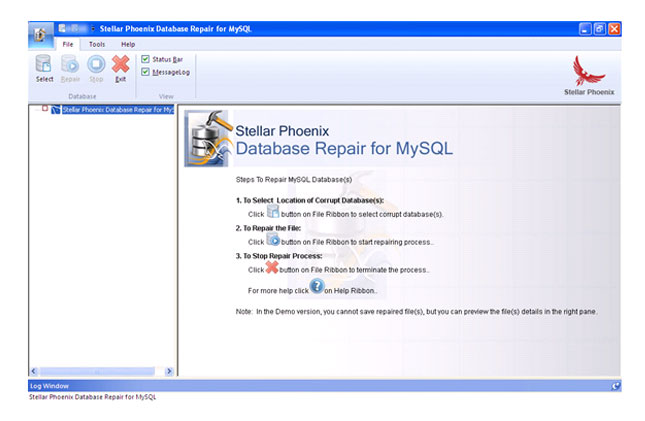Open the Help ribbon tab
The height and width of the screenshot is (421, 645).
click(128, 44)
